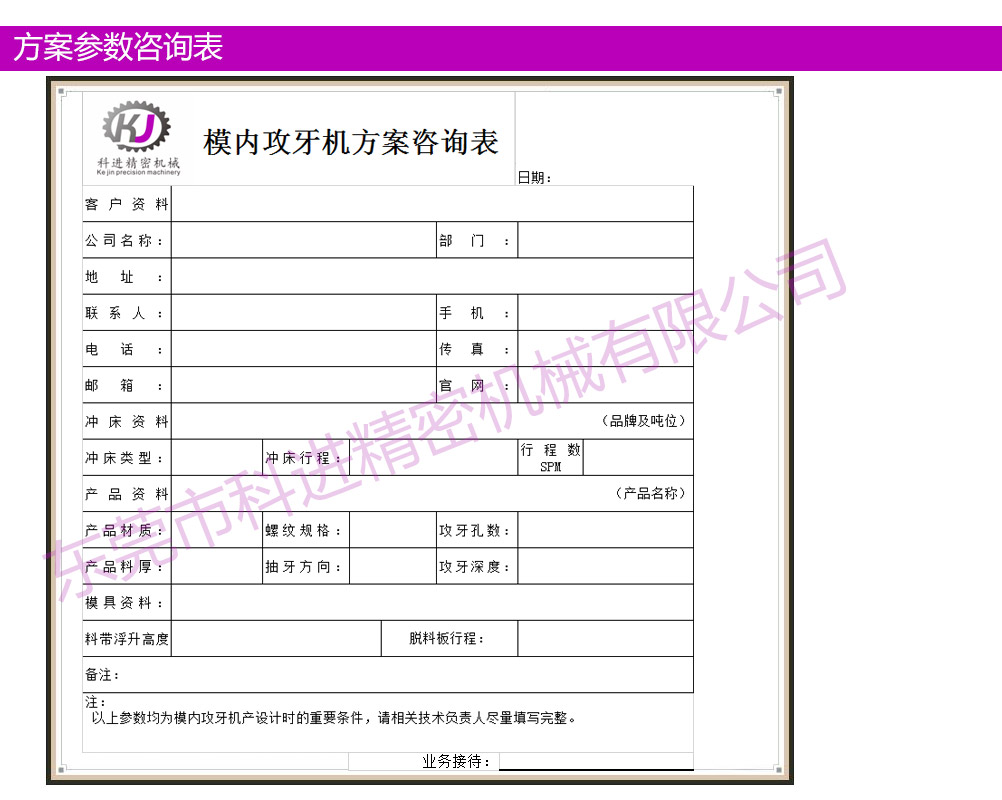Select the 冲床行程 label
This screenshot has width=1002, height=800.
[x=304, y=458]
